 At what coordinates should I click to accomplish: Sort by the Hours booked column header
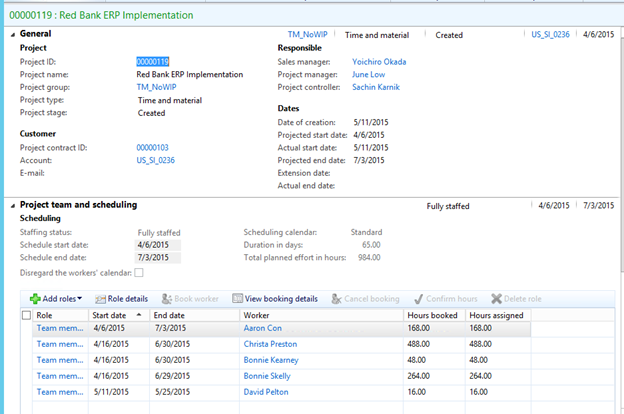(435, 315)
